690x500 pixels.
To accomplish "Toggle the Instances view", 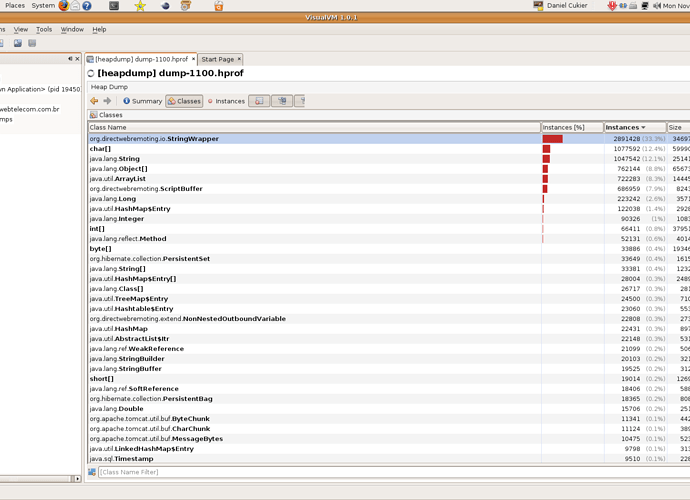I will click(226, 101).
